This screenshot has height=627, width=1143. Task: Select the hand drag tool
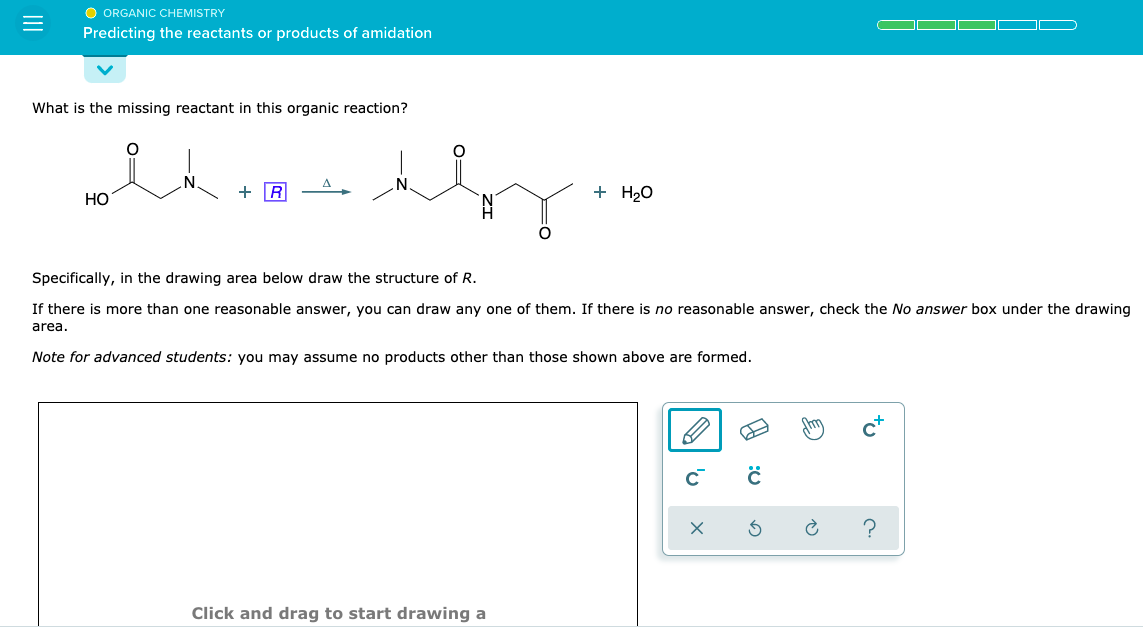[813, 429]
